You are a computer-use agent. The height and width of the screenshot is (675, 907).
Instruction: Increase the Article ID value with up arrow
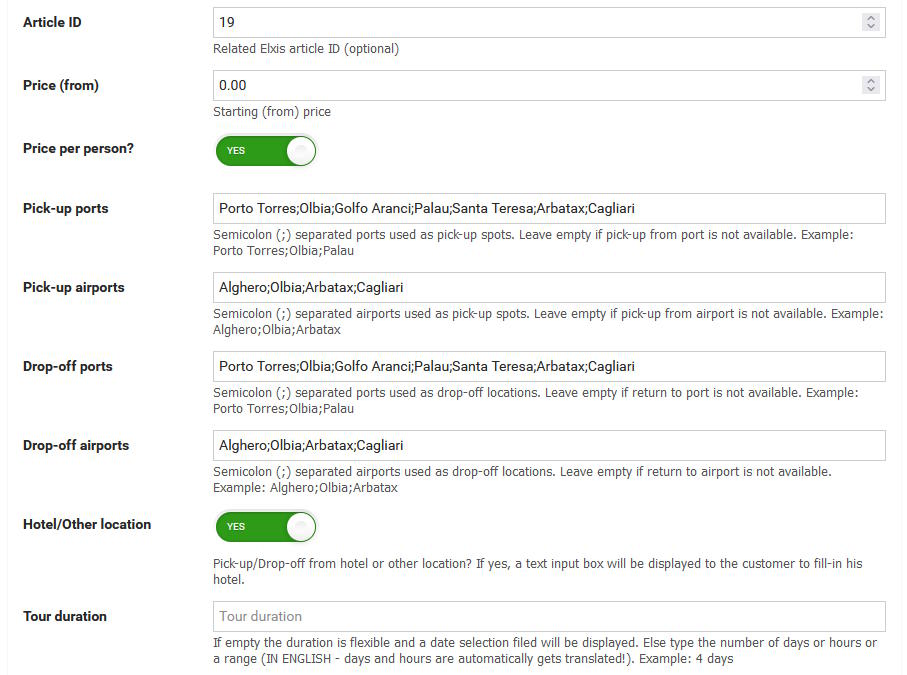point(871,18)
